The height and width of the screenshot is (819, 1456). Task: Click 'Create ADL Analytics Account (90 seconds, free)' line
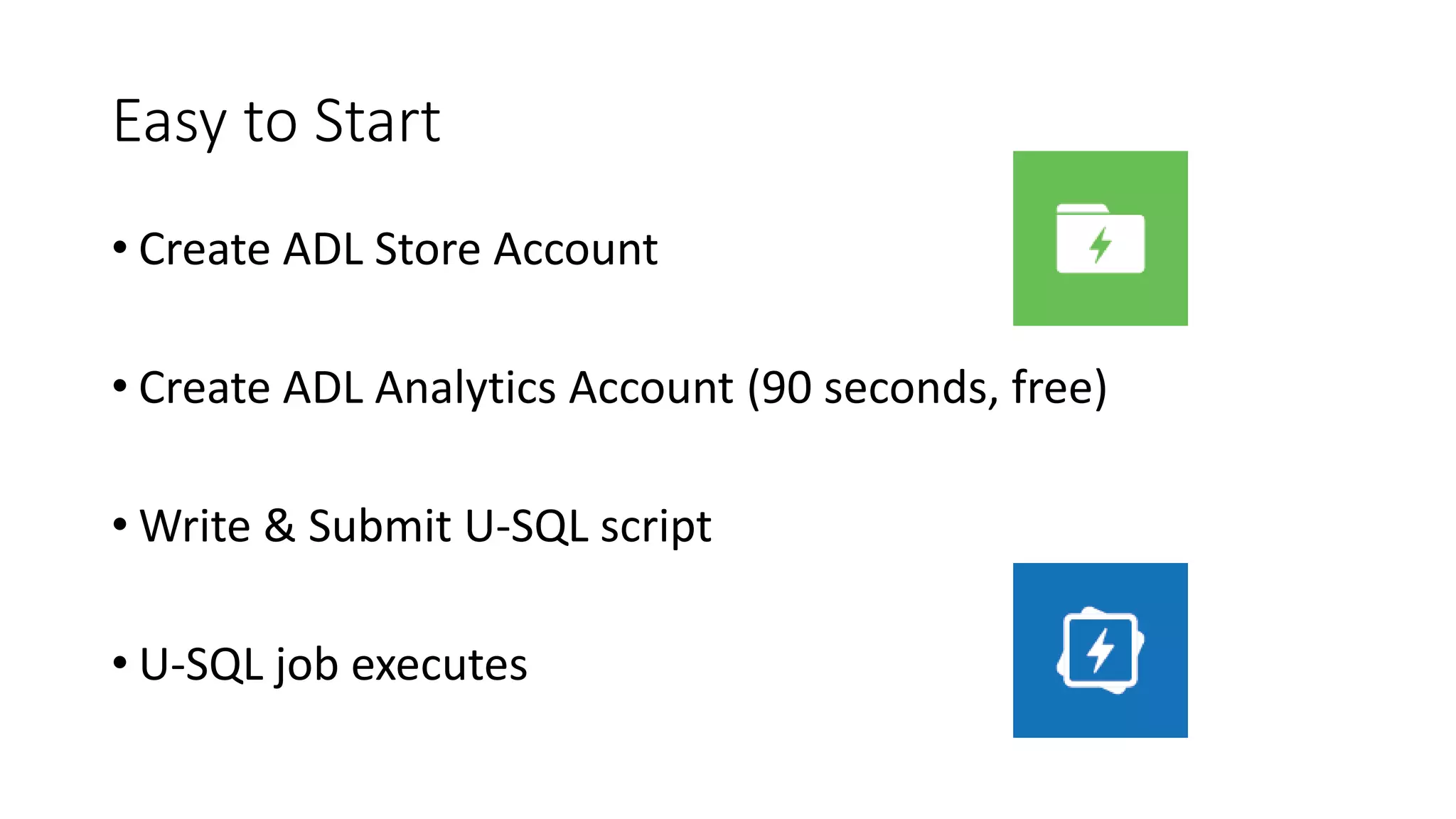pyautogui.click(x=610, y=388)
